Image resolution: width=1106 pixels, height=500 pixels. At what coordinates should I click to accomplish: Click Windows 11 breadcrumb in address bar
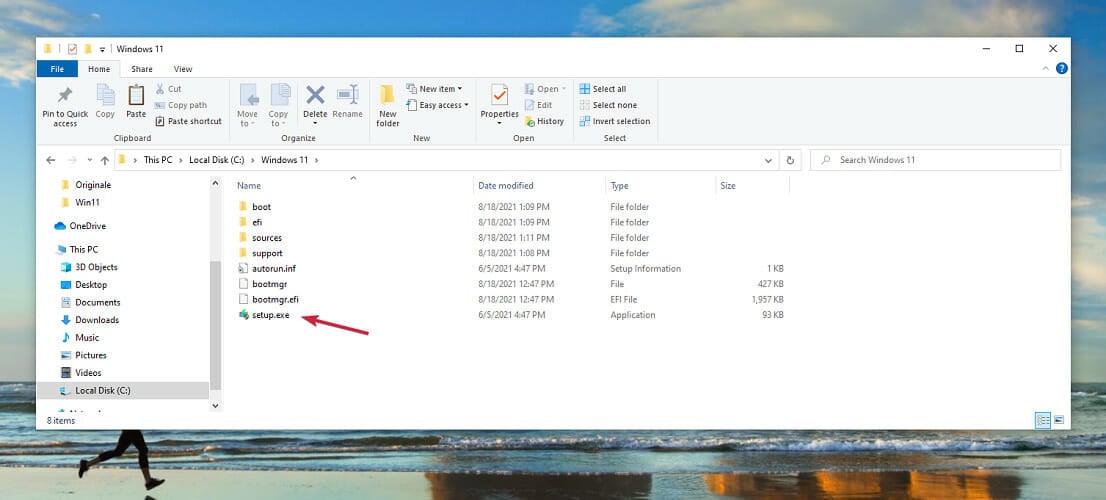pyautogui.click(x=284, y=160)
